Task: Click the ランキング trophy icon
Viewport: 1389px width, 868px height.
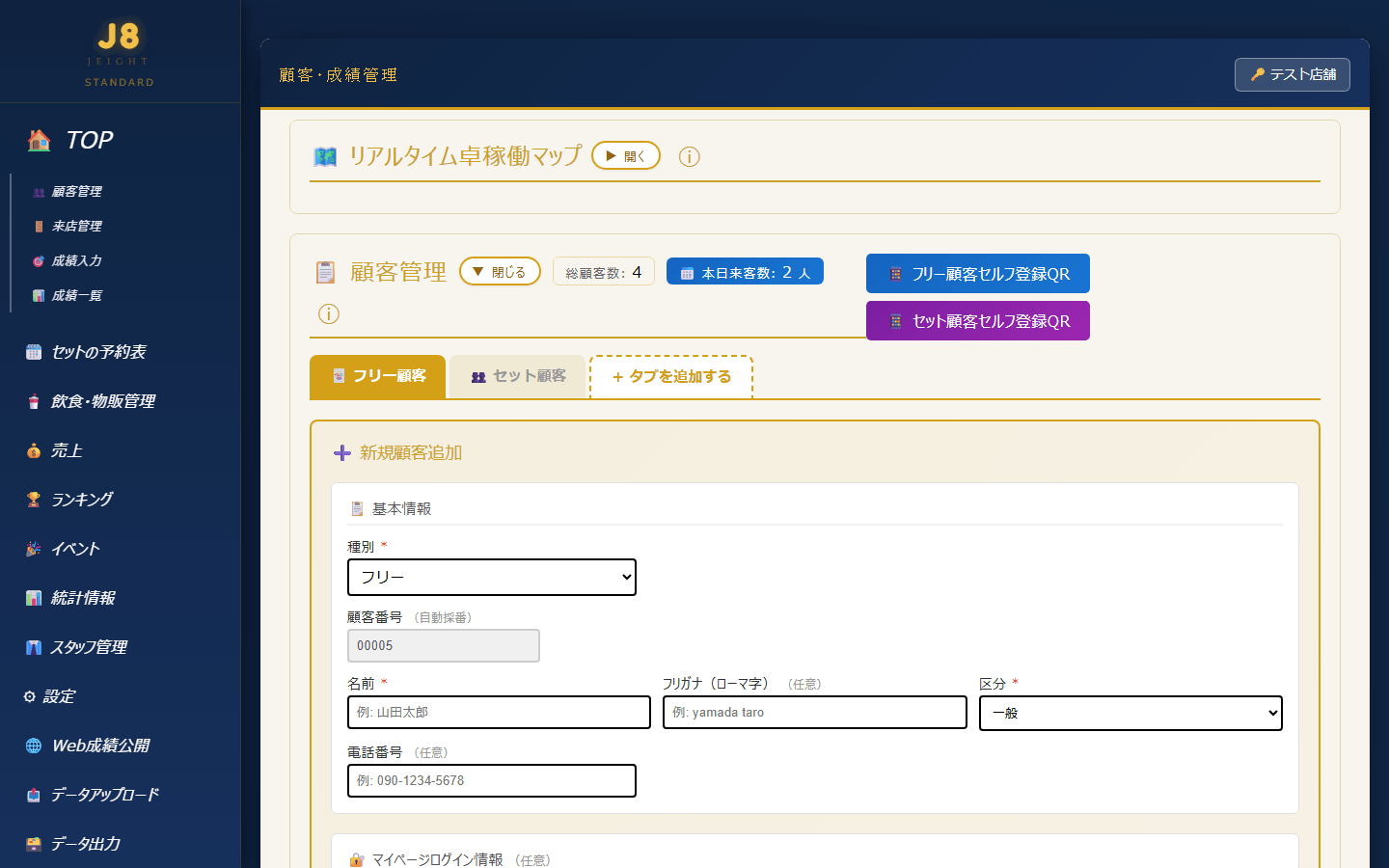Action: click(34, 500)
